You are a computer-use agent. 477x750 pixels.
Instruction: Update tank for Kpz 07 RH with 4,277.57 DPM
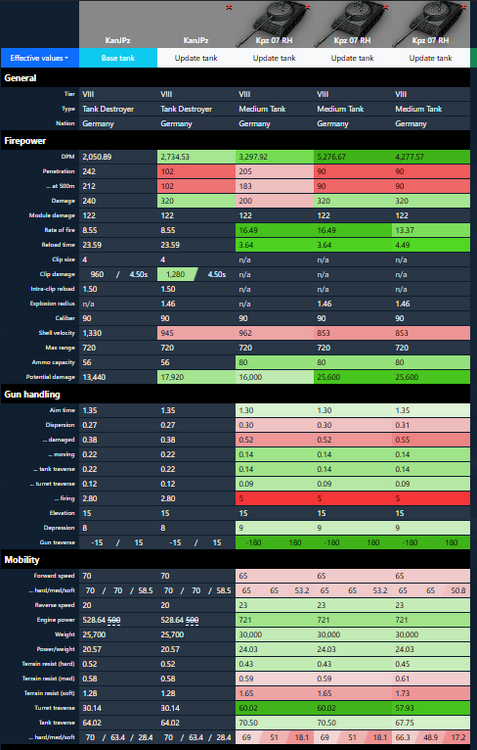[431, 58]
